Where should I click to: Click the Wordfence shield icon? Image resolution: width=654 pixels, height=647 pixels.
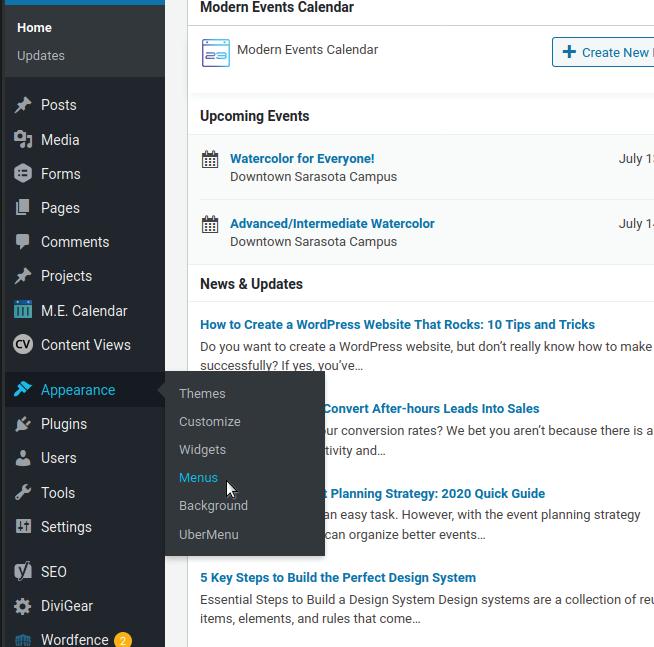click(x=23, y=640)
